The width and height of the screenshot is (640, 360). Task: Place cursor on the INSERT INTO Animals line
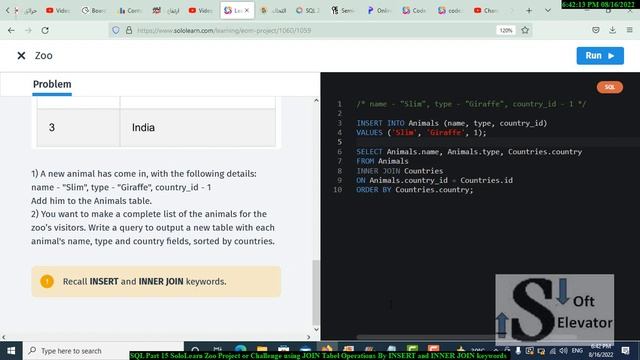tap(451, 123)
